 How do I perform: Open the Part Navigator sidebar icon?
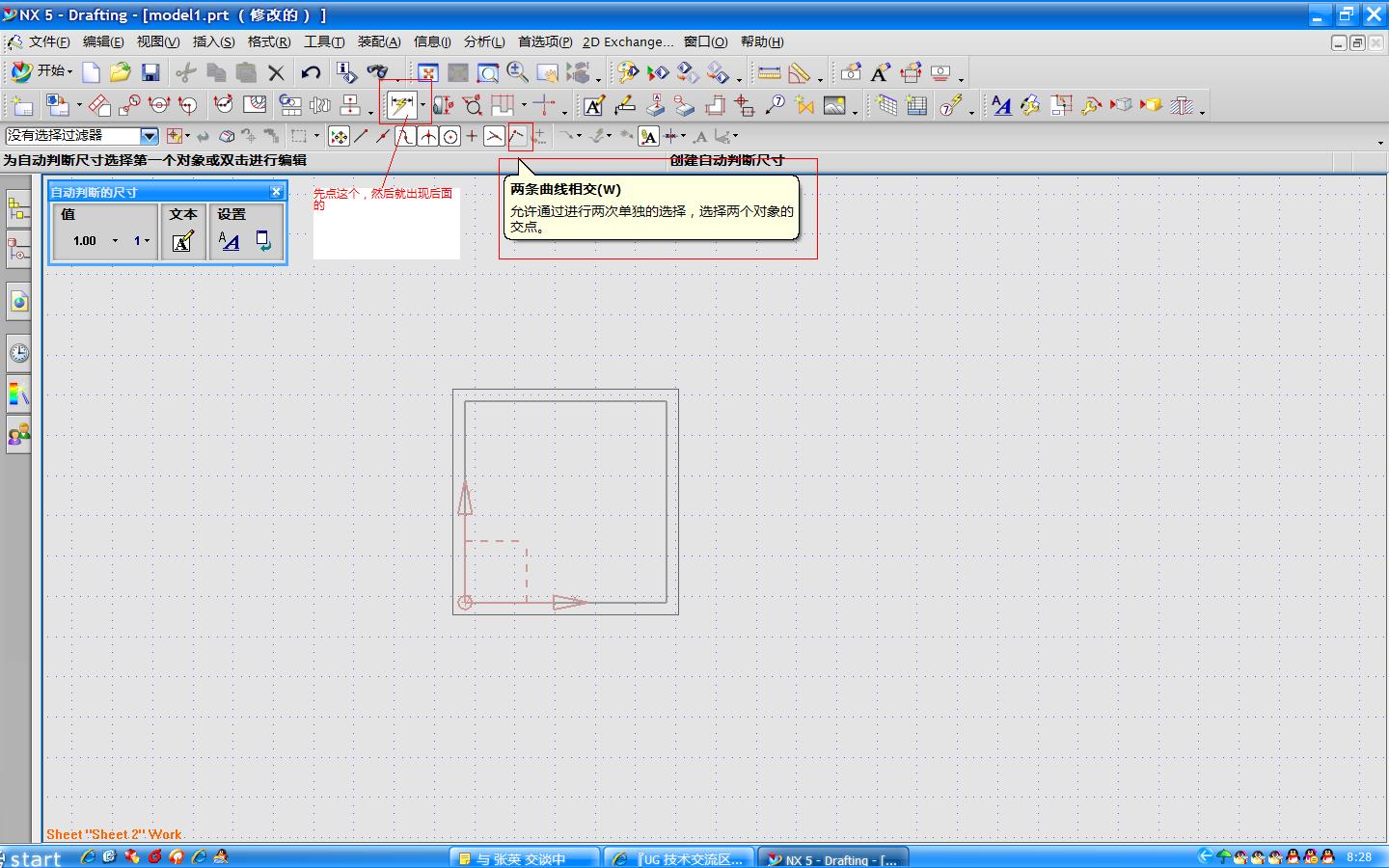(x=18, y=250)
